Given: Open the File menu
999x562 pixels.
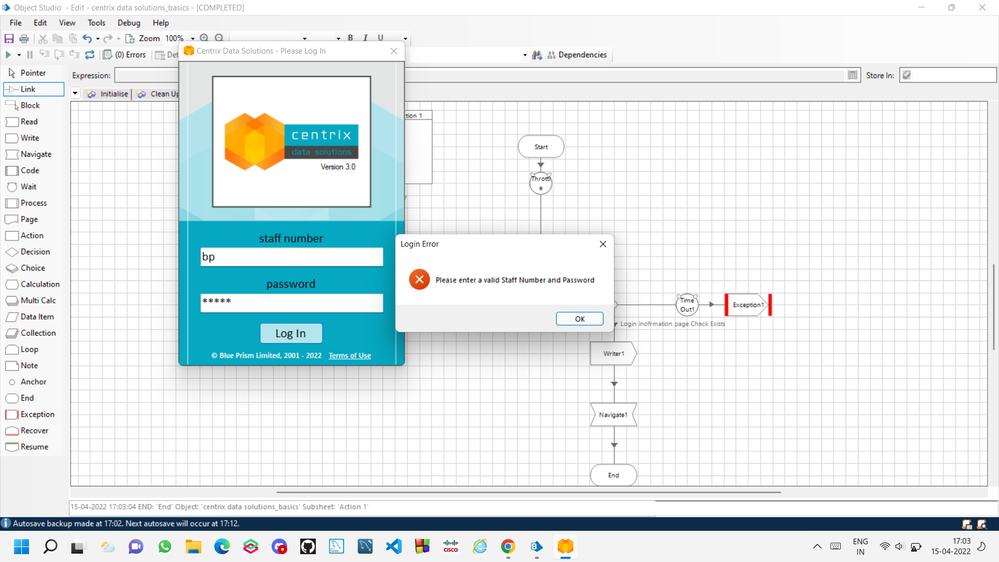Looking at the screenshot, I should click(15, 22).
